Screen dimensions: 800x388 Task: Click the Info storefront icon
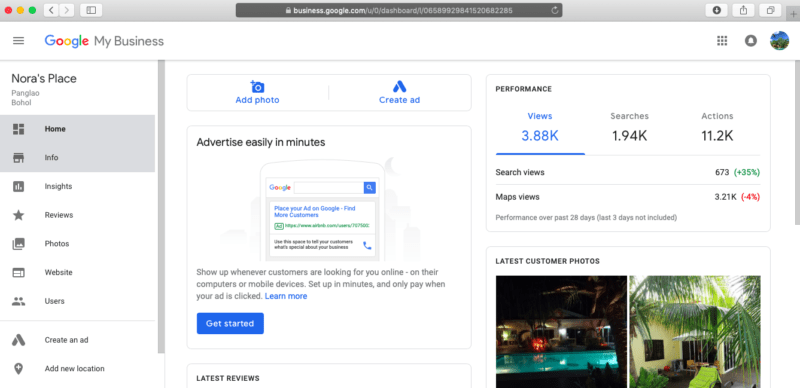pyautogui.click(x=18, y=158)
